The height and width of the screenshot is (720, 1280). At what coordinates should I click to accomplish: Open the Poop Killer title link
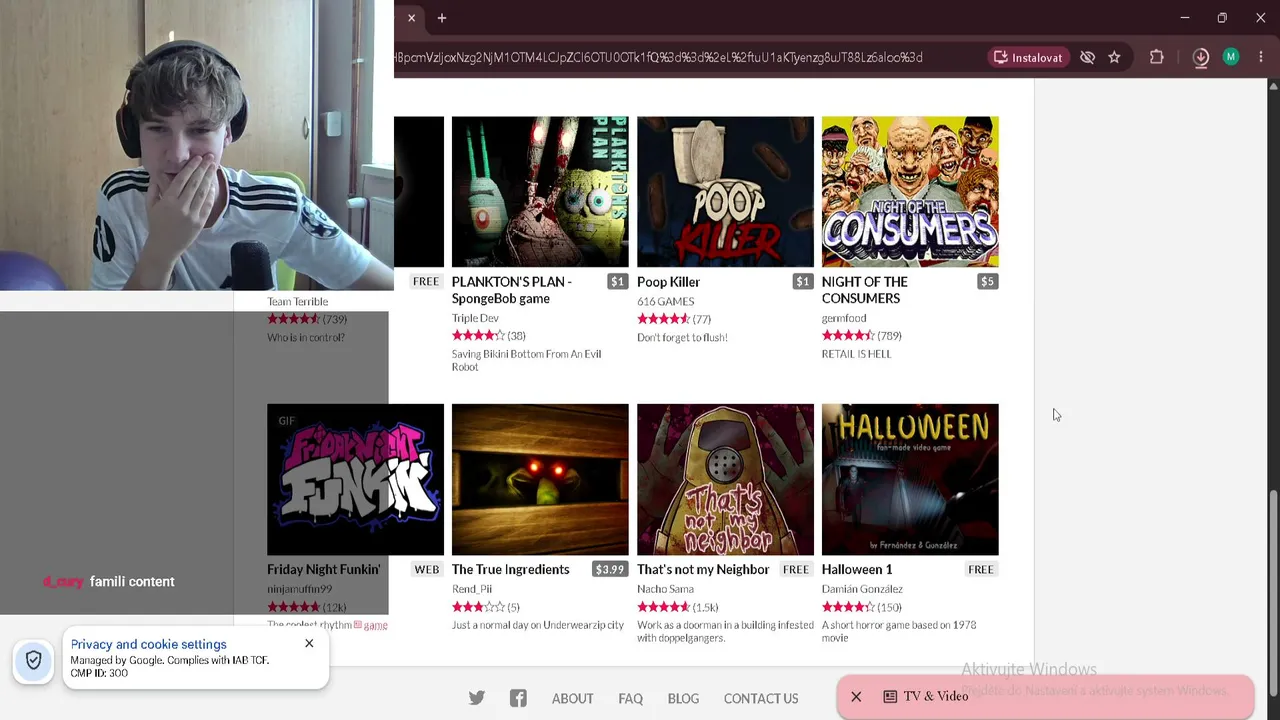point(668,282)
